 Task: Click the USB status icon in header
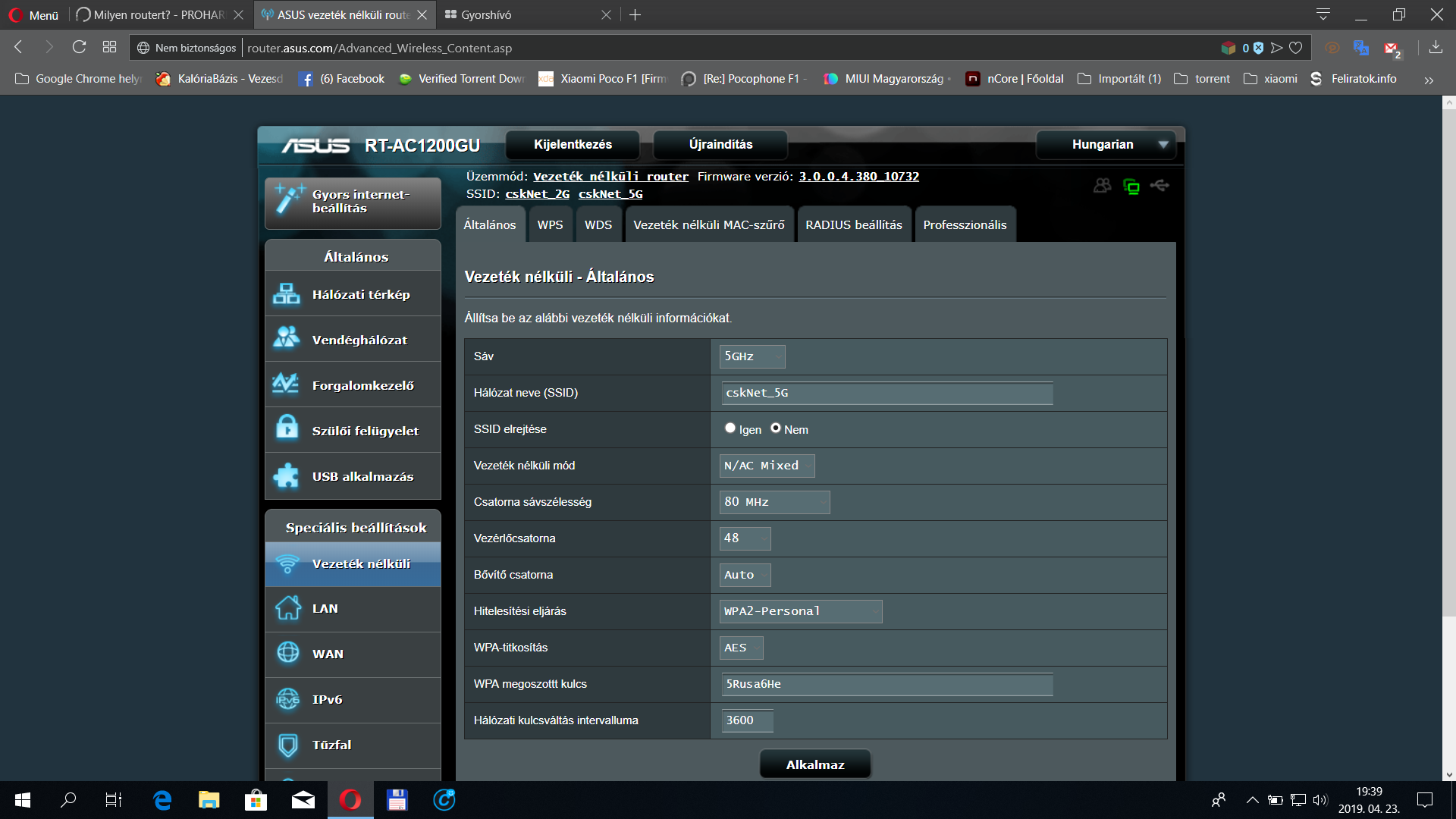(1159, 185)
